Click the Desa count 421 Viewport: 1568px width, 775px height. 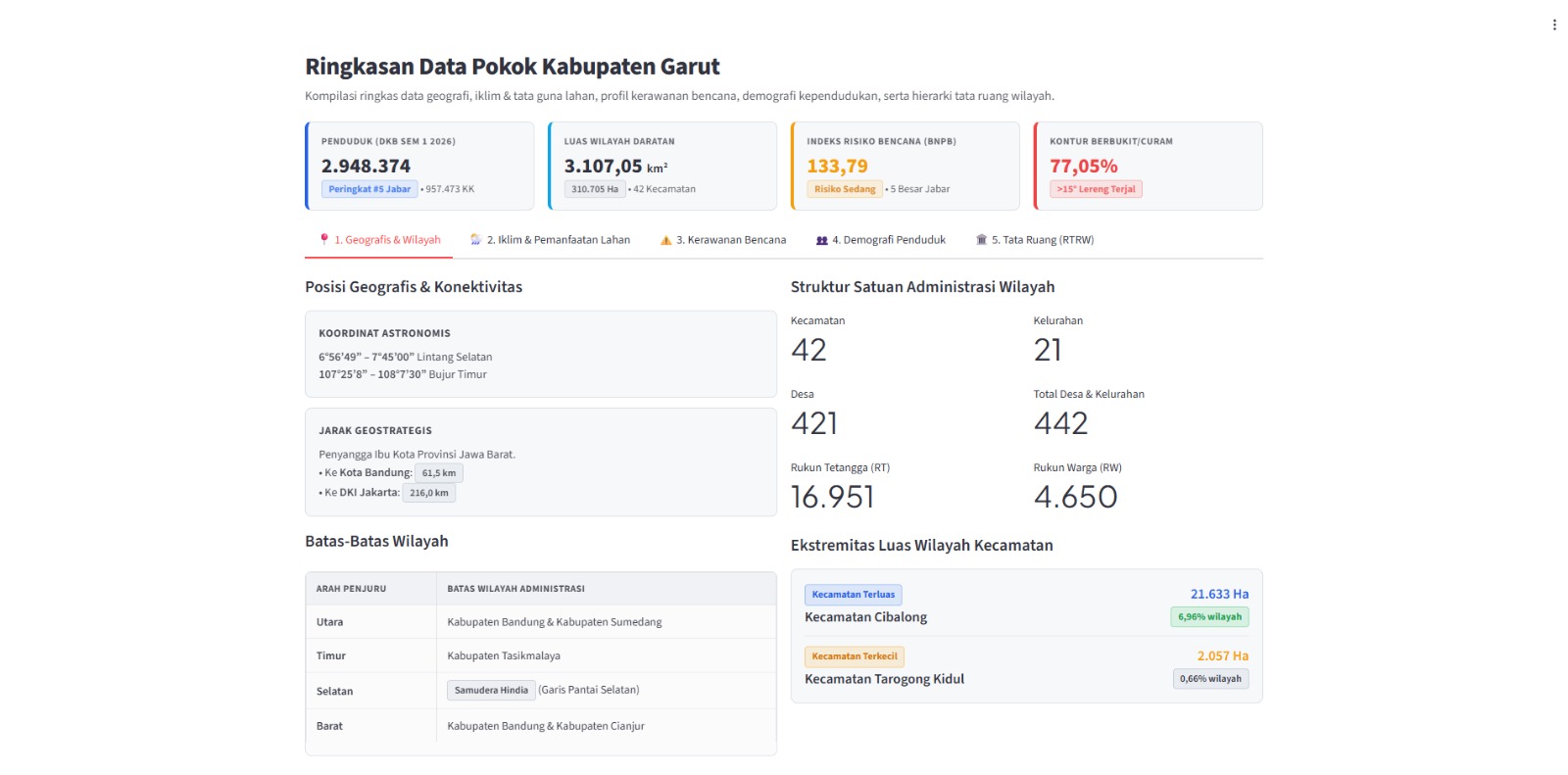coord(814,423)
